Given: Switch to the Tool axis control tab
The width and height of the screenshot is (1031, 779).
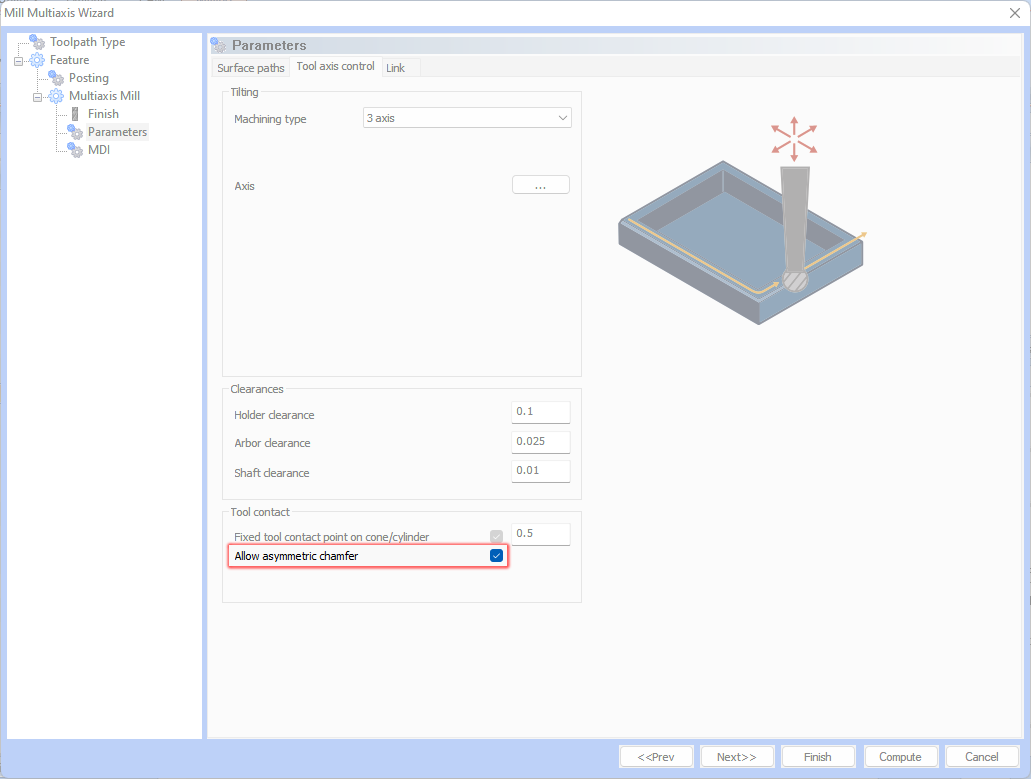Looking at the screenshot, I should point(335,66).
